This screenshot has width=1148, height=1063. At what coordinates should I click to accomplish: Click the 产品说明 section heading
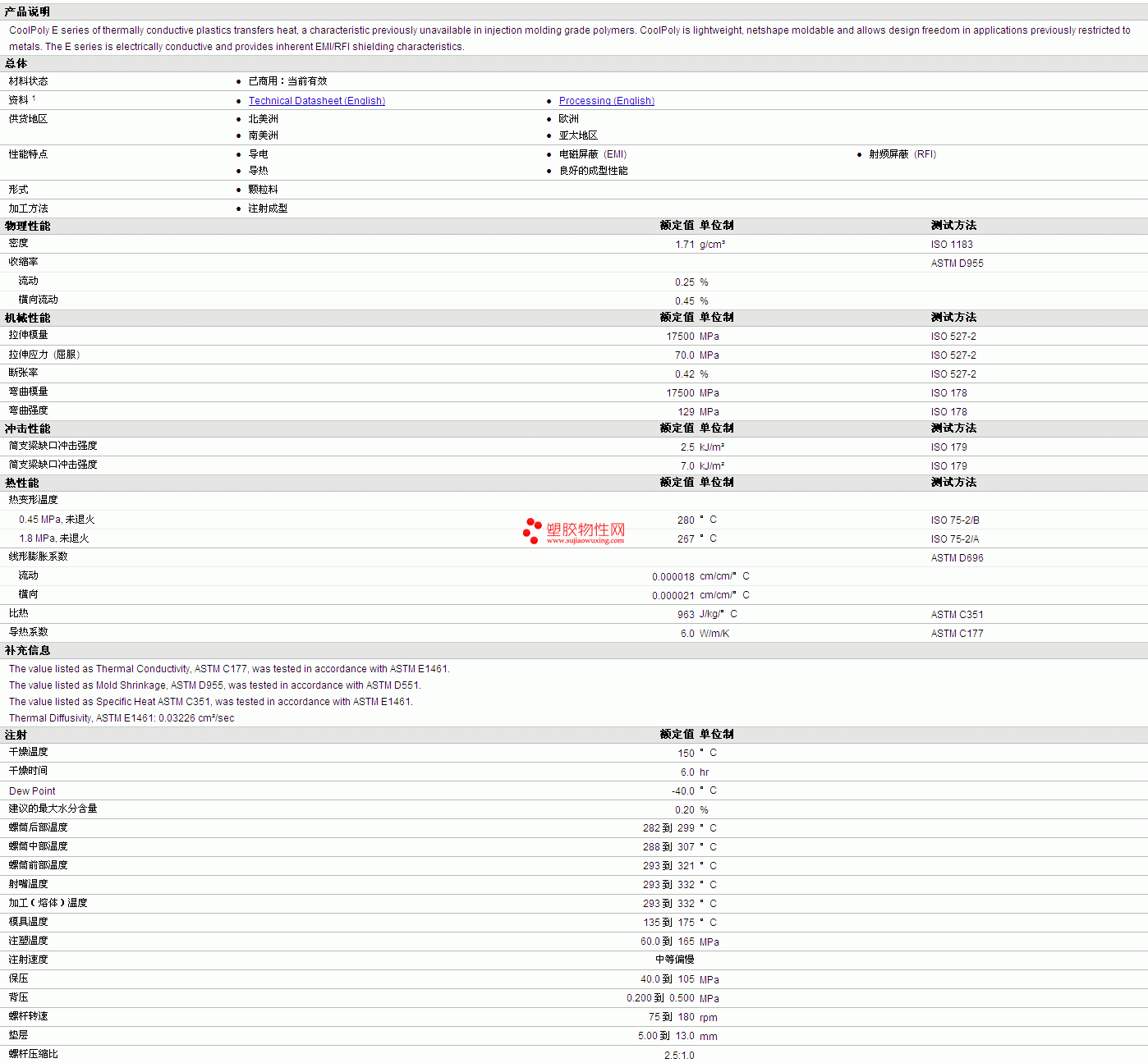27,11
